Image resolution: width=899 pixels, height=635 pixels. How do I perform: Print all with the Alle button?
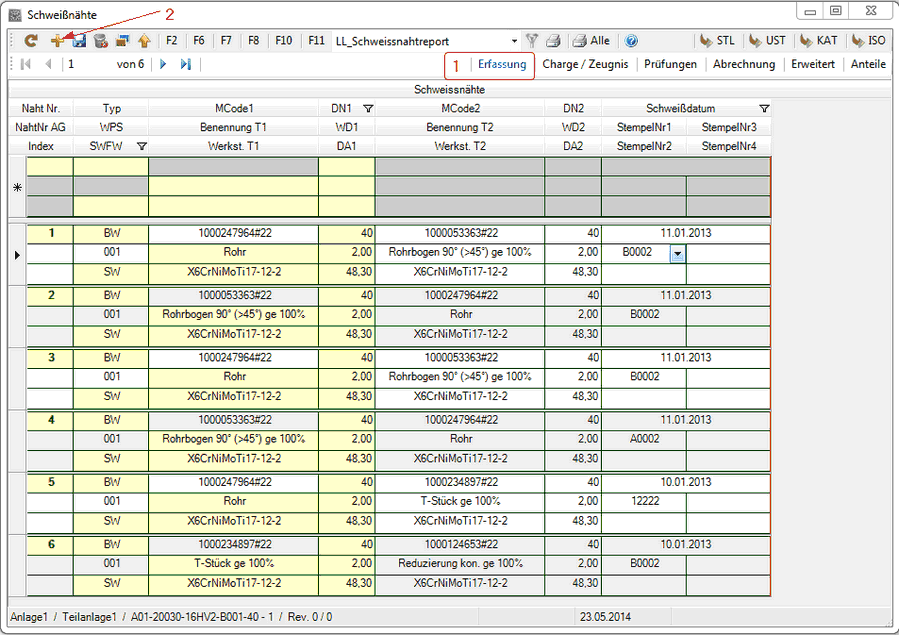(590, 41)
